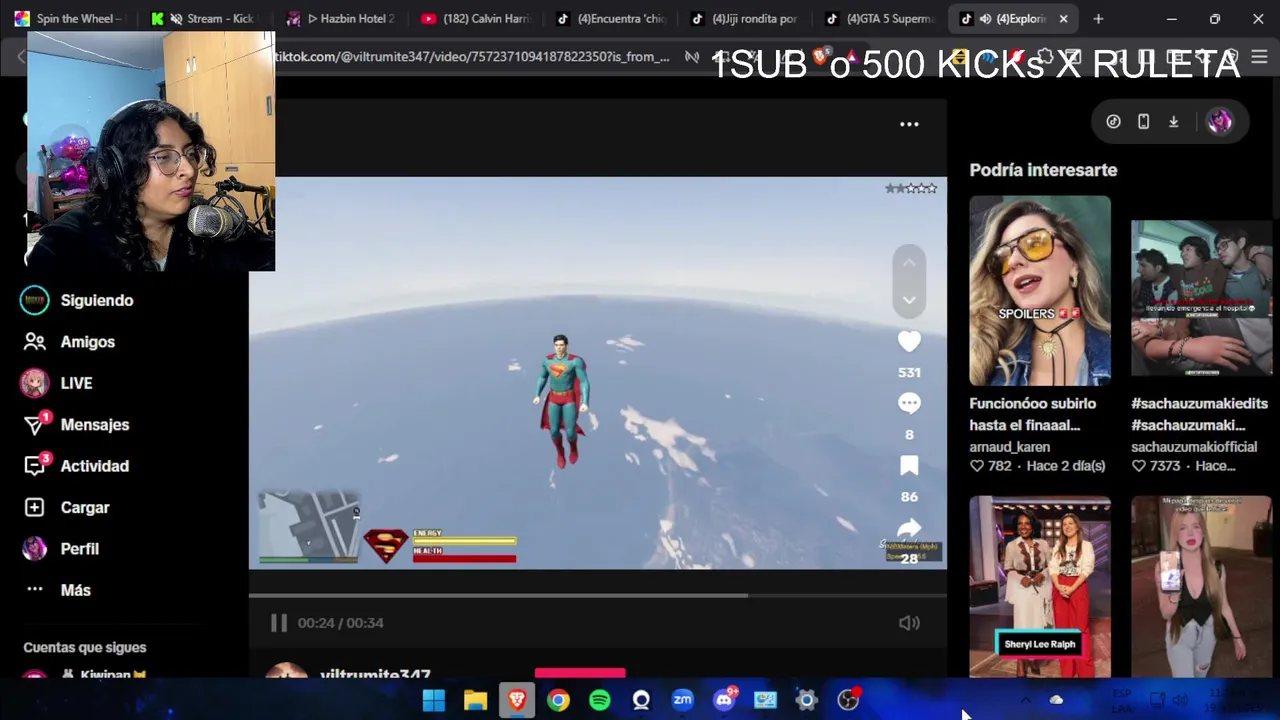The image size is (1280, 720).
Task: Open a new browser tab
Action: pos(1098,18)
